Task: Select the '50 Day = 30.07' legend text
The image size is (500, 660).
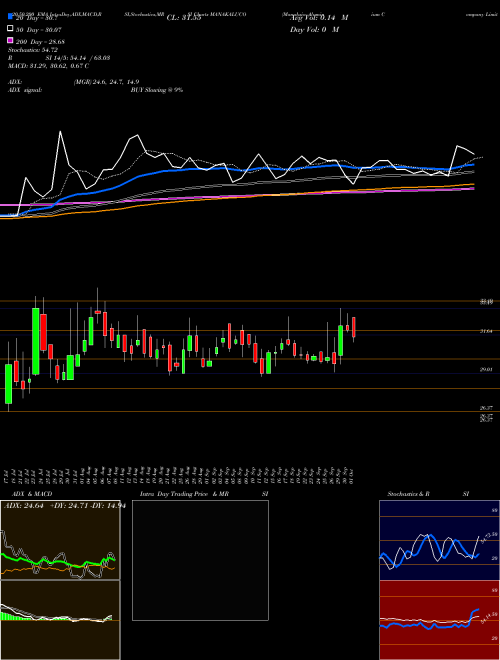Action: pyautogui.click(x=39, y=30)
